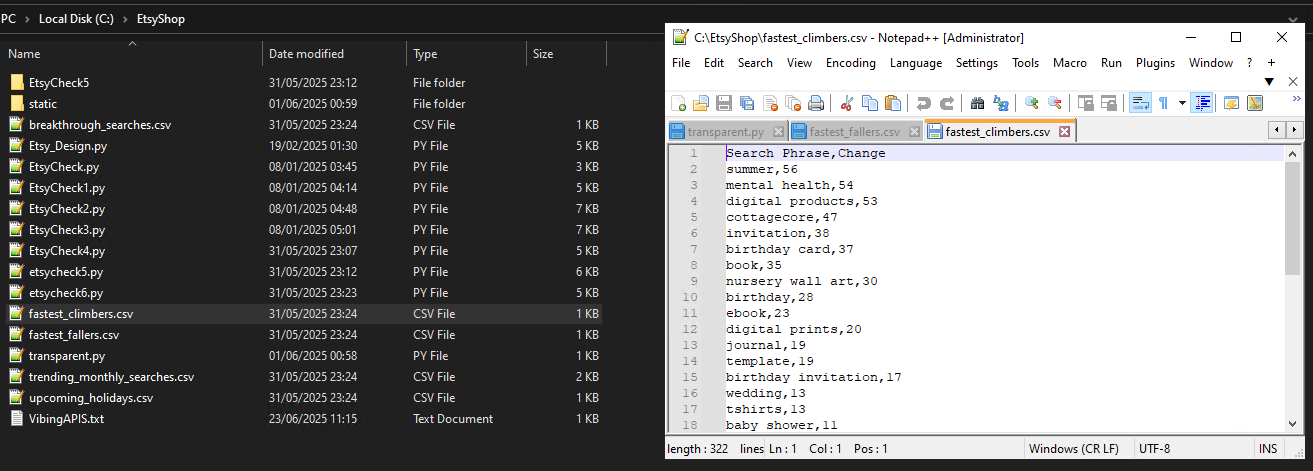The image size is (1313, 471).
Task: Toggle Show All Characters pilcrow button
Action: click(1163, 103)
